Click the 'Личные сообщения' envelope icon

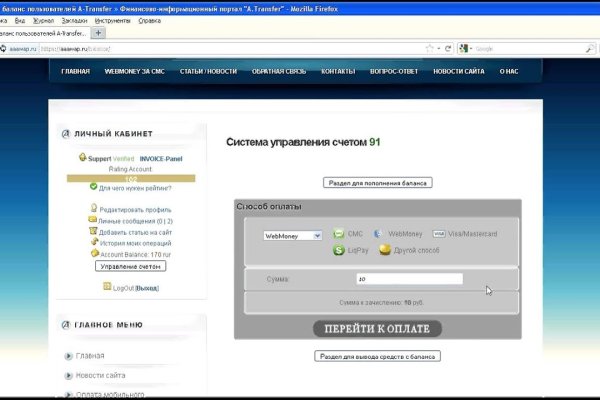pyautogui.click(x=93, y=220)
